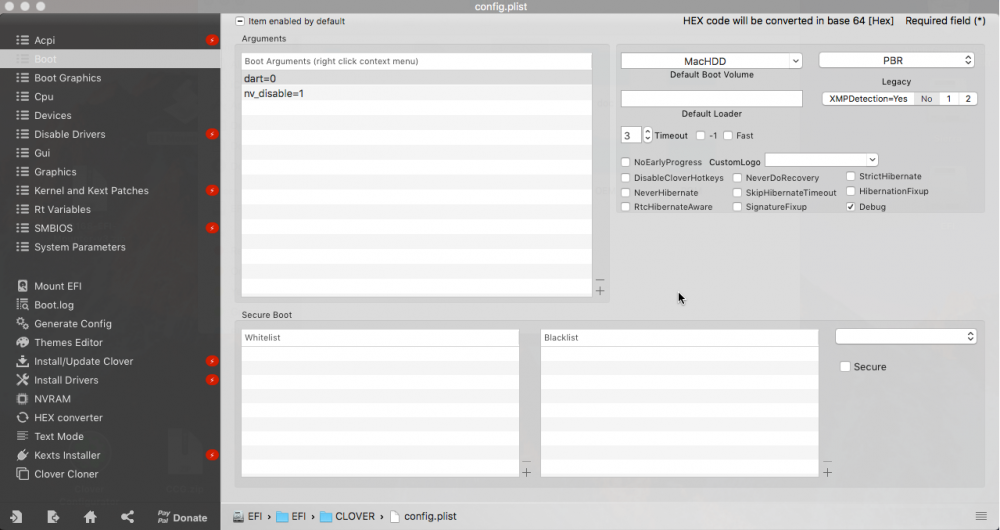Click the list icon next to Acpi

pyautogui.click(x=22, y=40)
